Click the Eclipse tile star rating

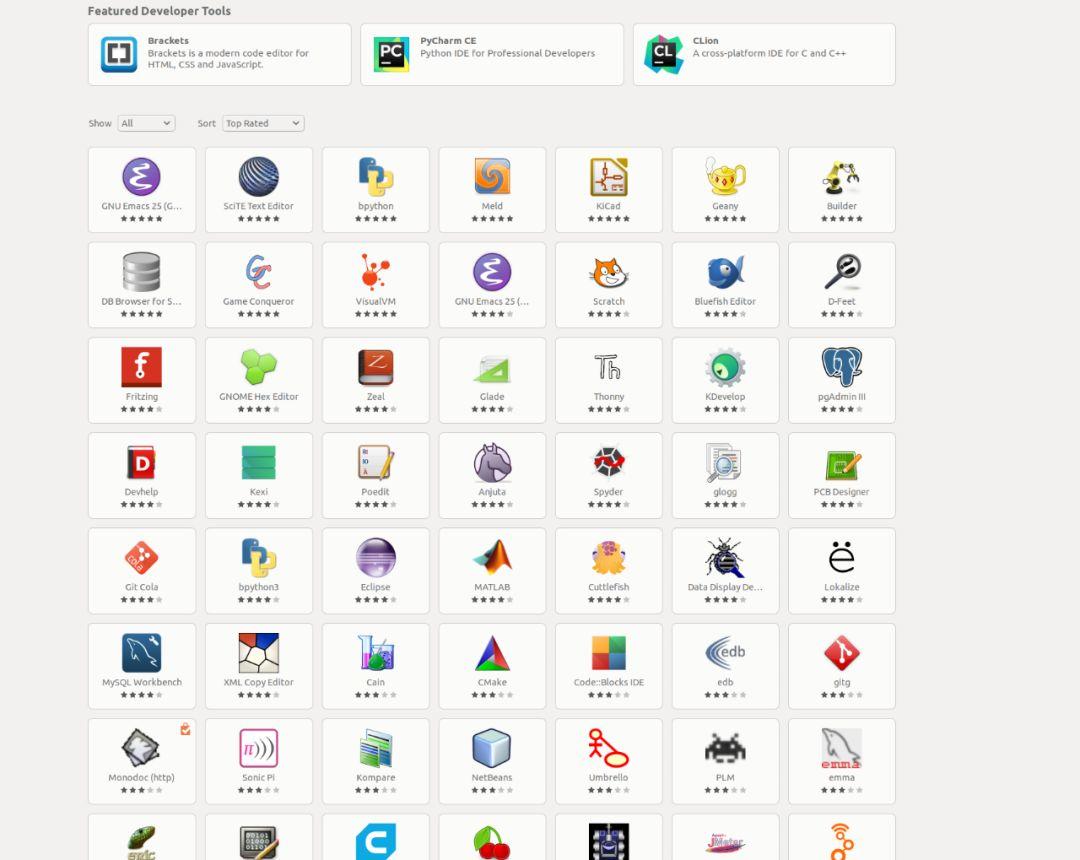coord(375,600)
